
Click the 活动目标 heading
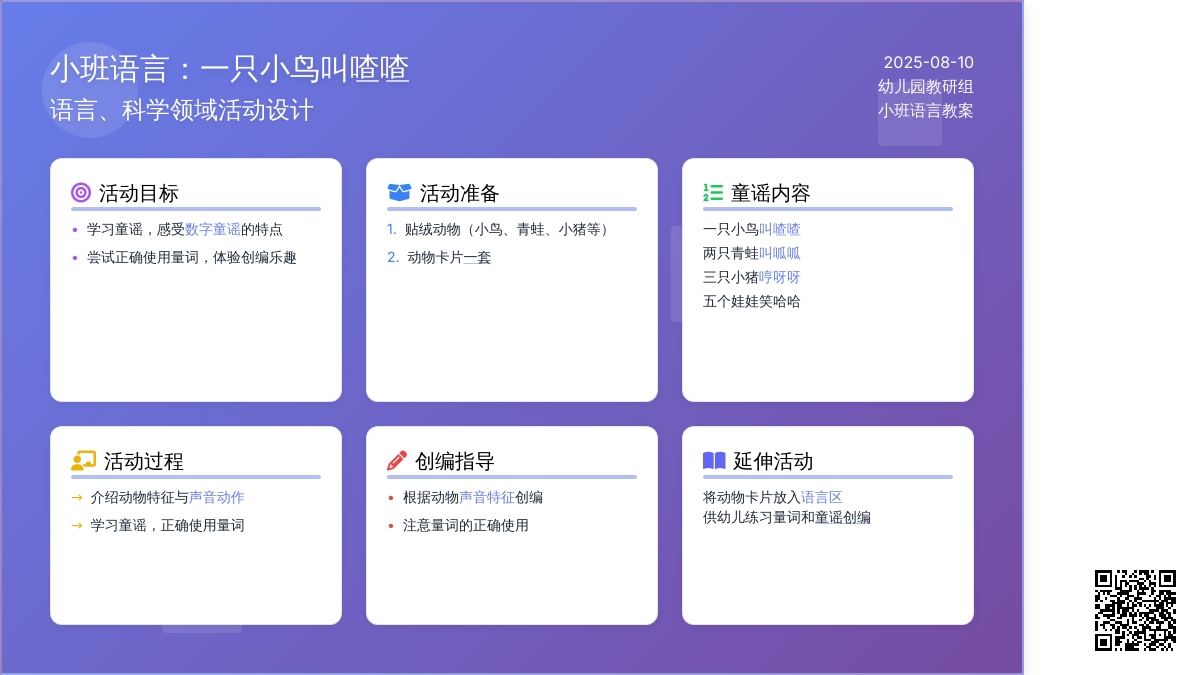(x=139, y=193)
